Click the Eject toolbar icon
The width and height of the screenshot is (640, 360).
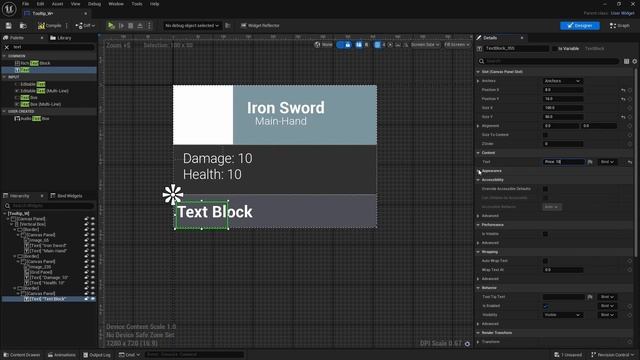click(x=140, y=26)
